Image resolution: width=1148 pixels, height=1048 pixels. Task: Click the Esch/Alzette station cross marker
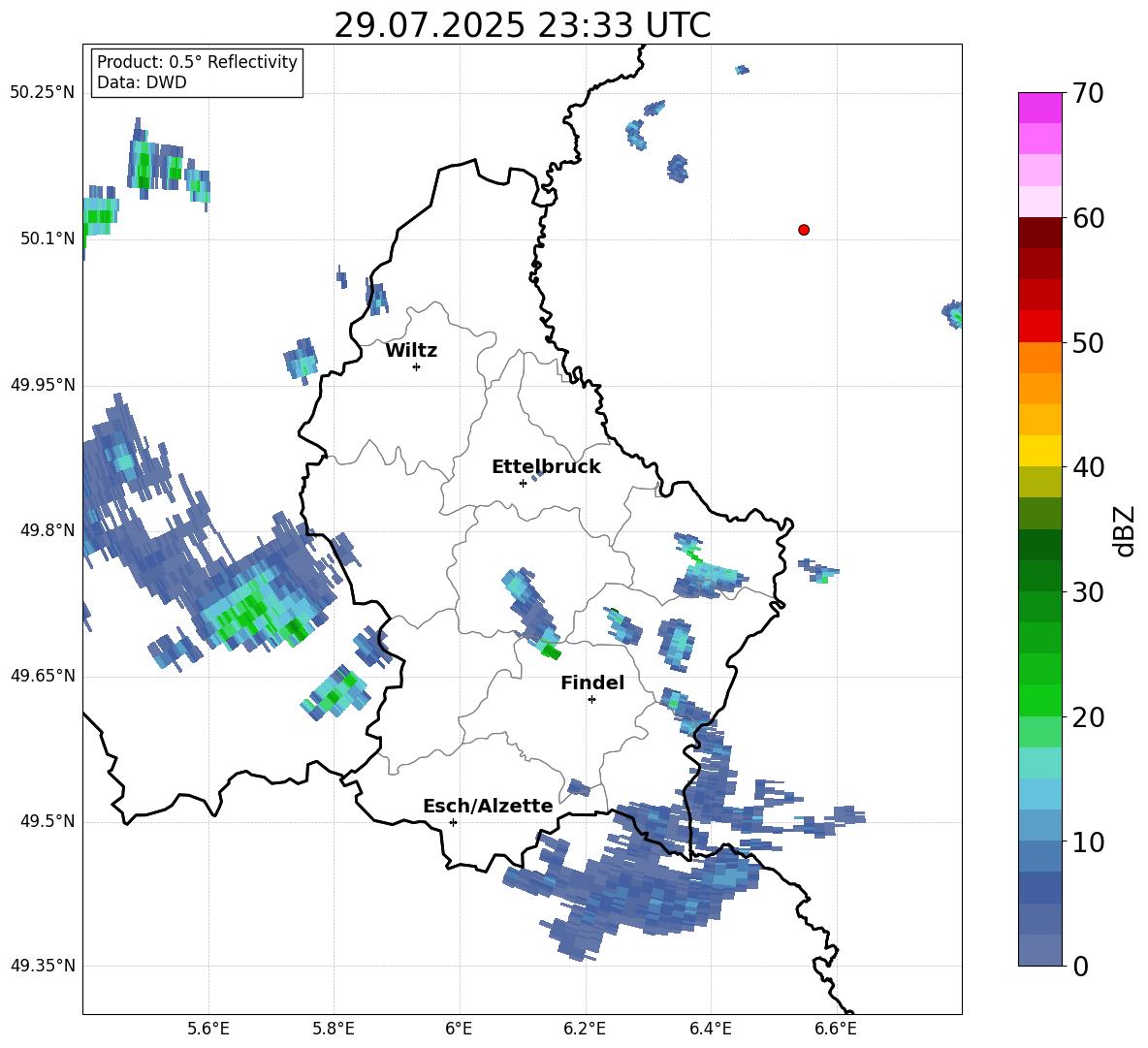(x=453, y=822)
